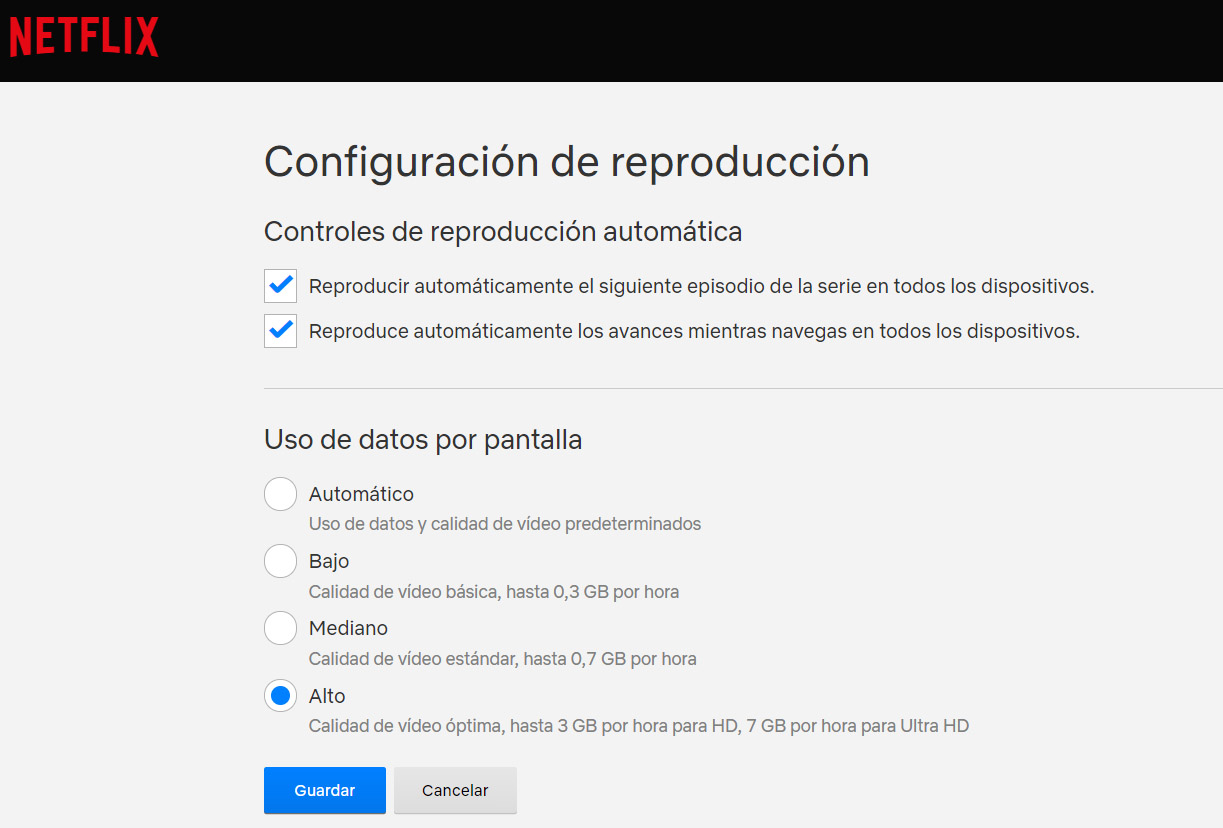Select the Mediano data usage option
Screen dimensions: 1223x828
click(280, 628)
